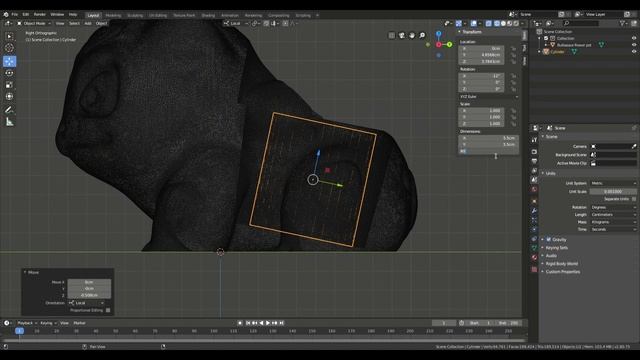The height and width of the screenshot is (360, 640).
Task: Click the camera view icon in viewport
Action: pos(402,36)
